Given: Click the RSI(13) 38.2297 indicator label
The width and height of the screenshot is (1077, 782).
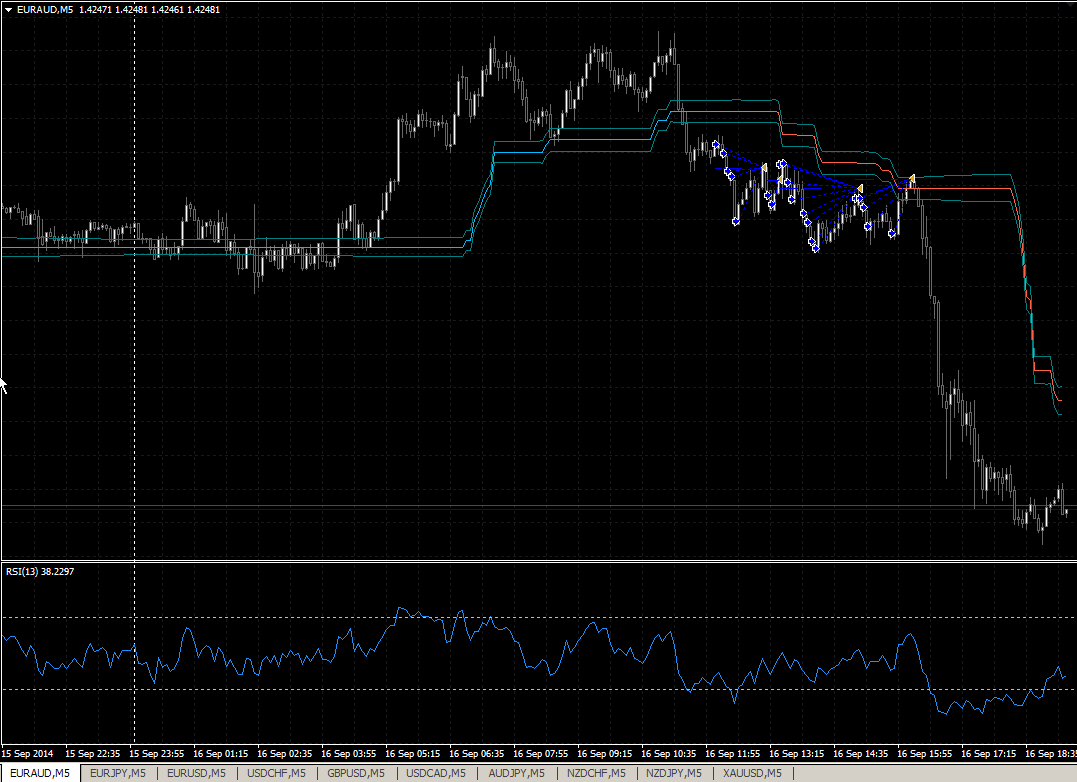Looking at the screenshot, I should click(x=40, y=571).
